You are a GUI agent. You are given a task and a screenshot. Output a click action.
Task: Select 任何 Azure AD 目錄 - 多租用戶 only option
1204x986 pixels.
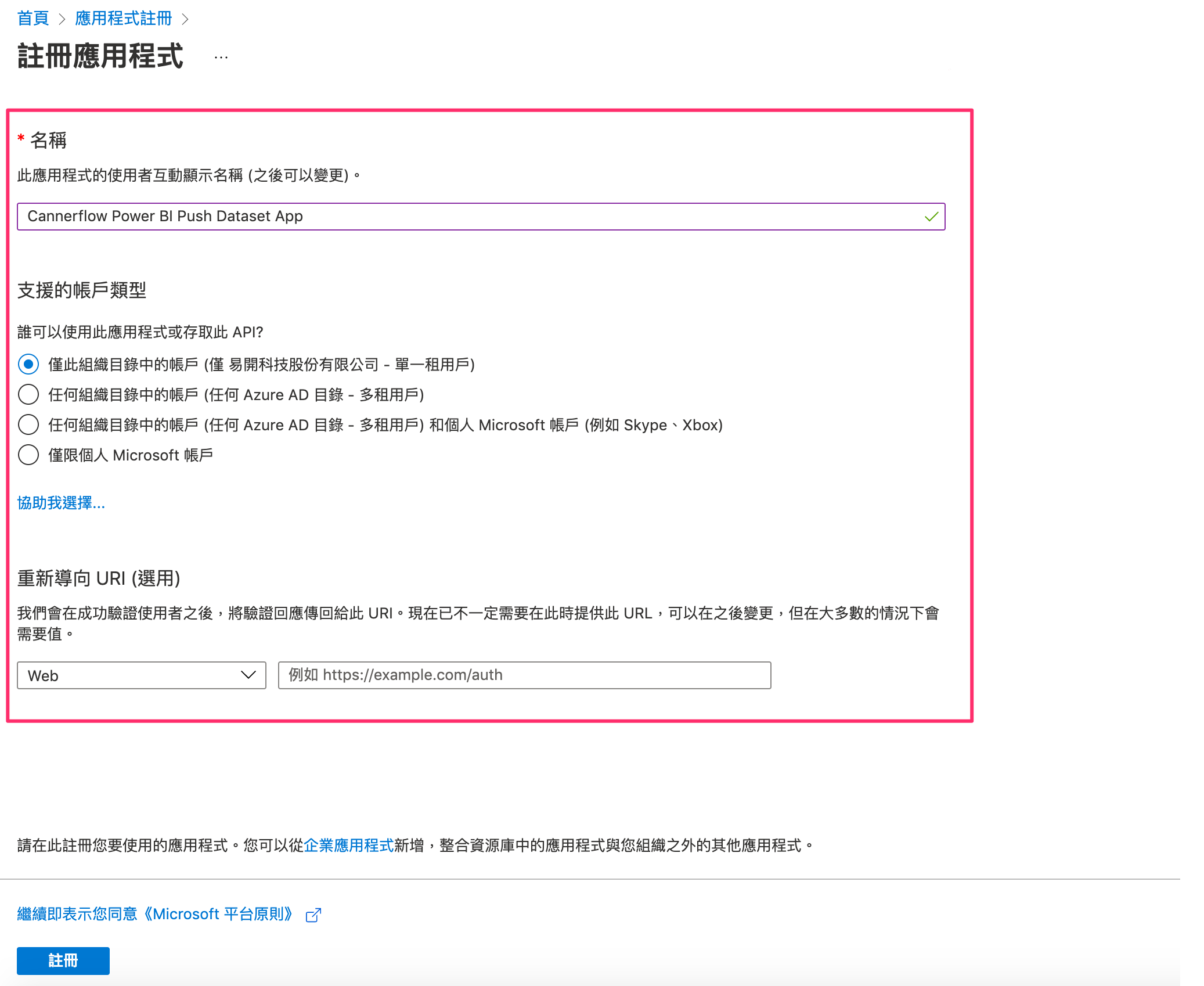28,395
